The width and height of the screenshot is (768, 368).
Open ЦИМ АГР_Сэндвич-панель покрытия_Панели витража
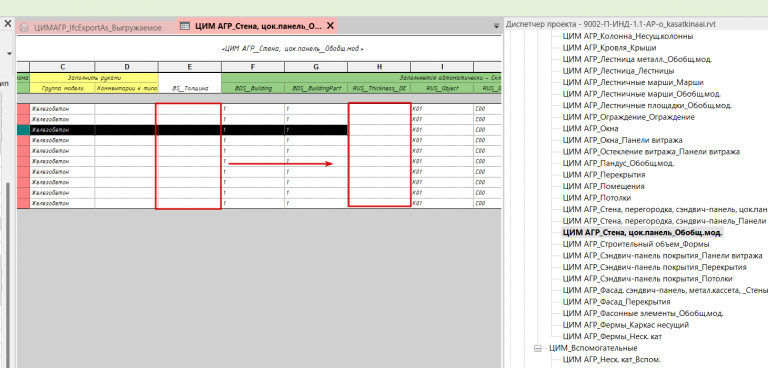(x=662, y=256)
